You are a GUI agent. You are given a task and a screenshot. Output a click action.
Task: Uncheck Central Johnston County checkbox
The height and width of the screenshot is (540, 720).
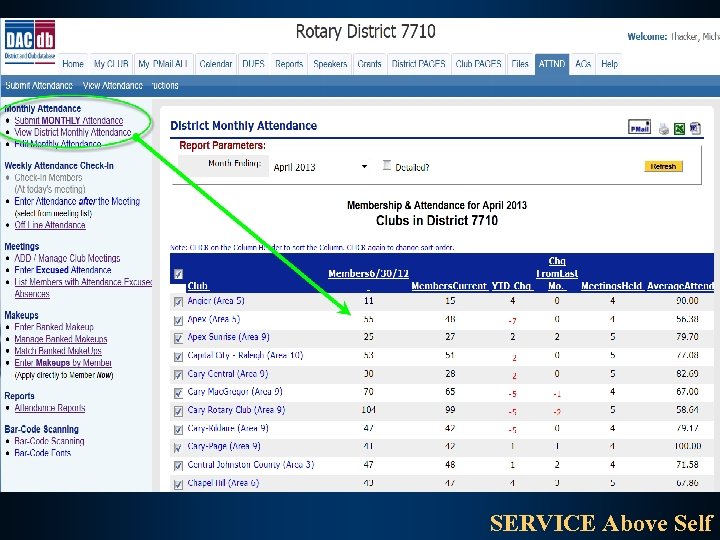[178, 466]
